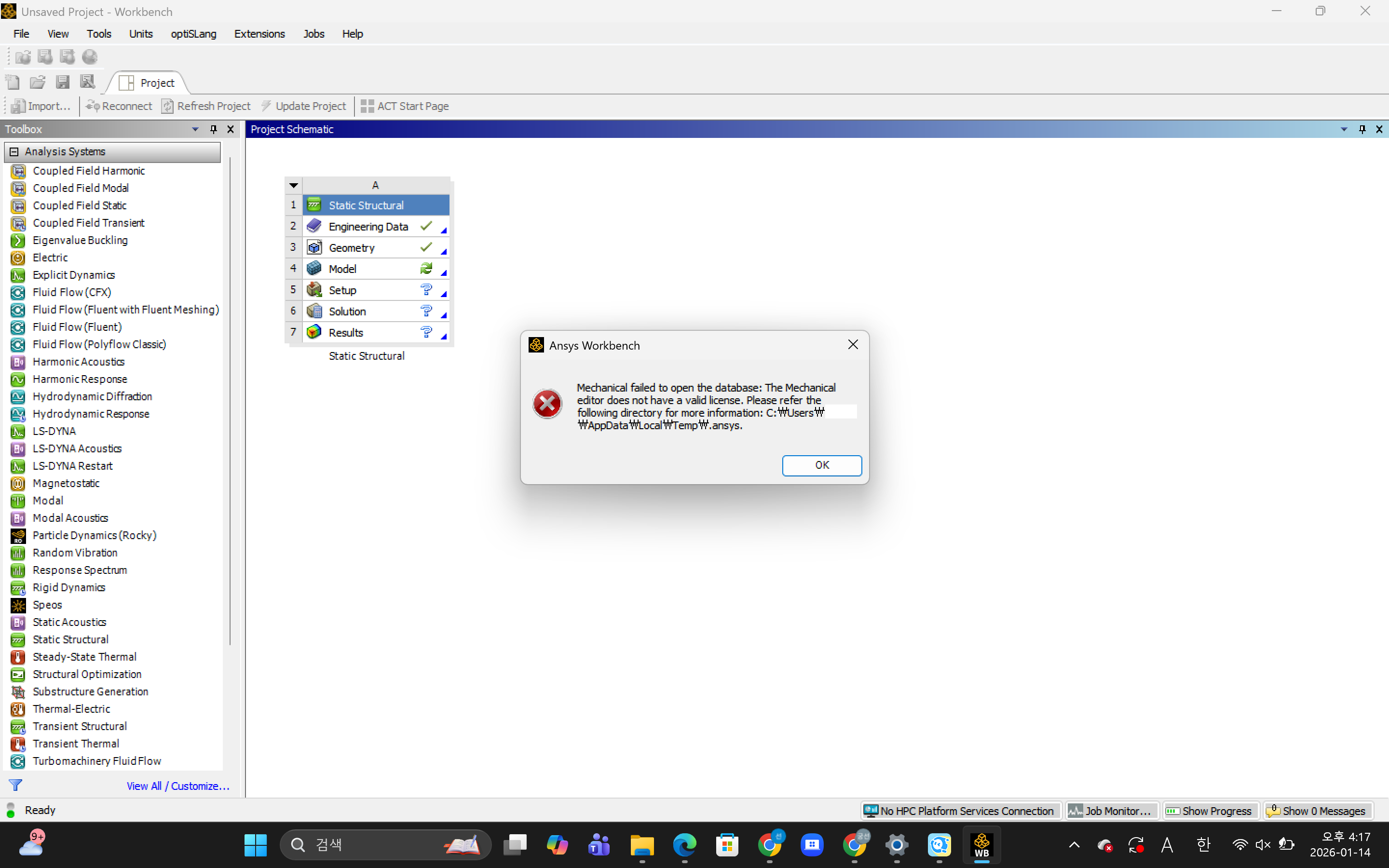Toggle the Project Schematic pin

pos(1362,129)
